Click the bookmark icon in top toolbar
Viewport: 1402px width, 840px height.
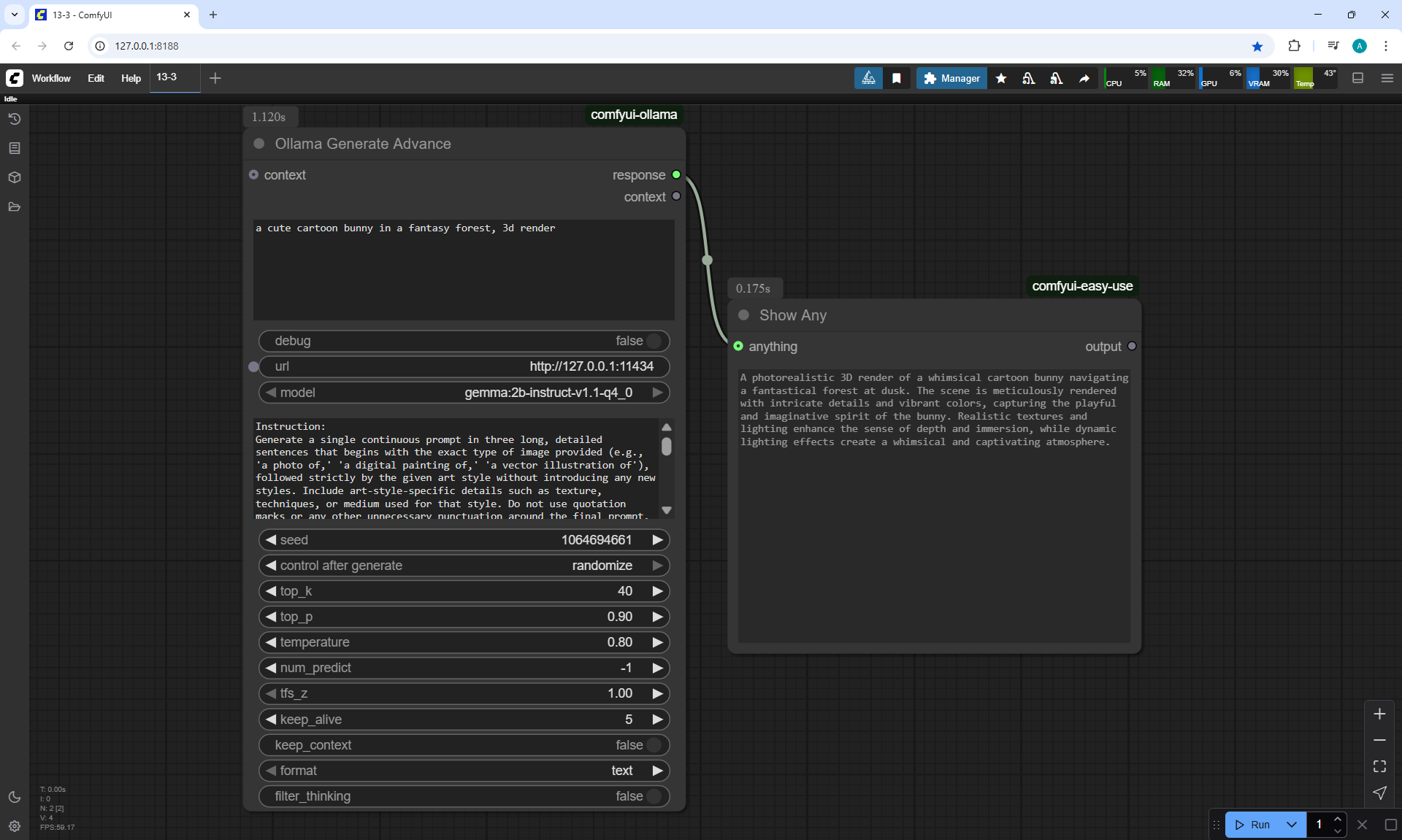tap(897, 78)
